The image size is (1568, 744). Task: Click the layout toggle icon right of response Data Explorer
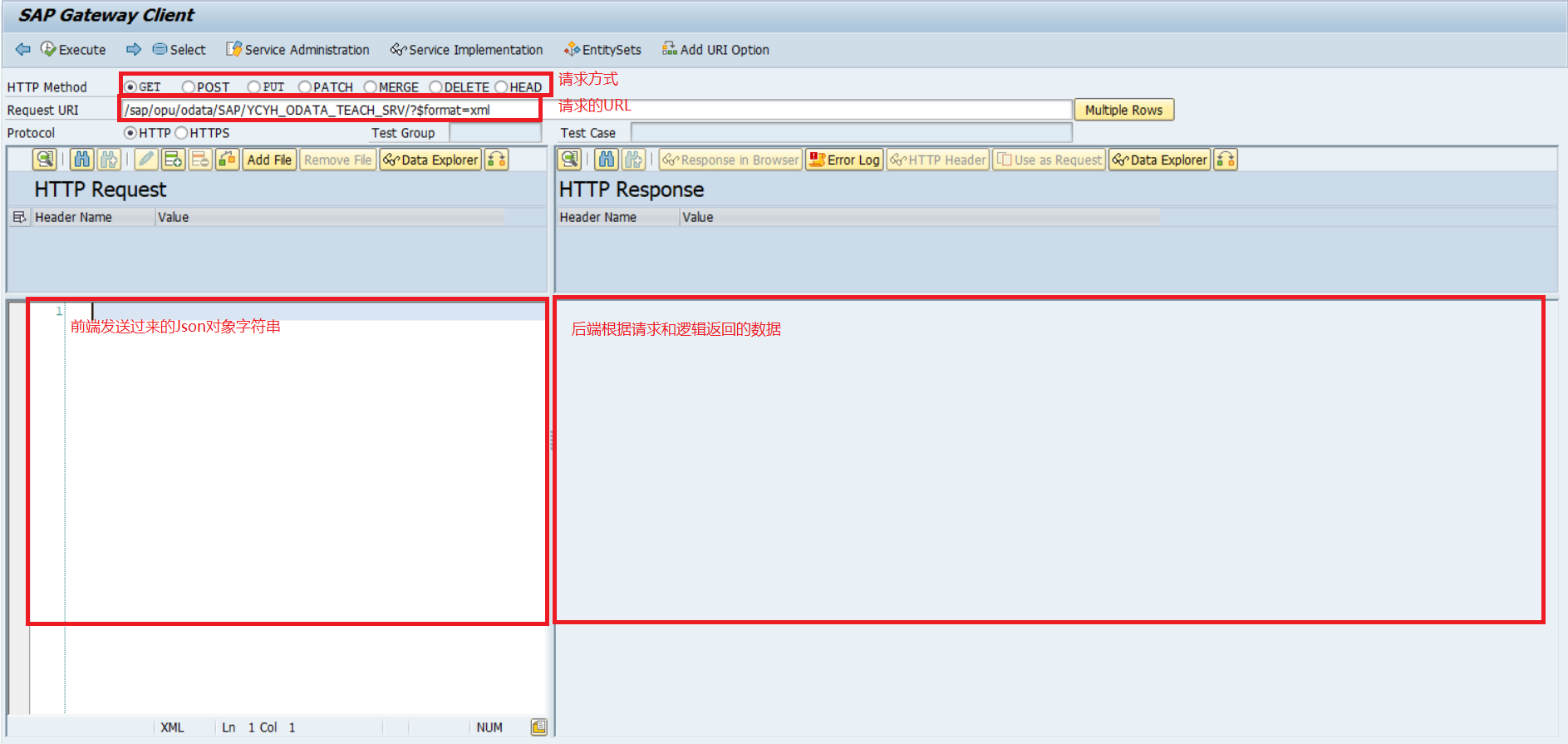(1226, 160)
